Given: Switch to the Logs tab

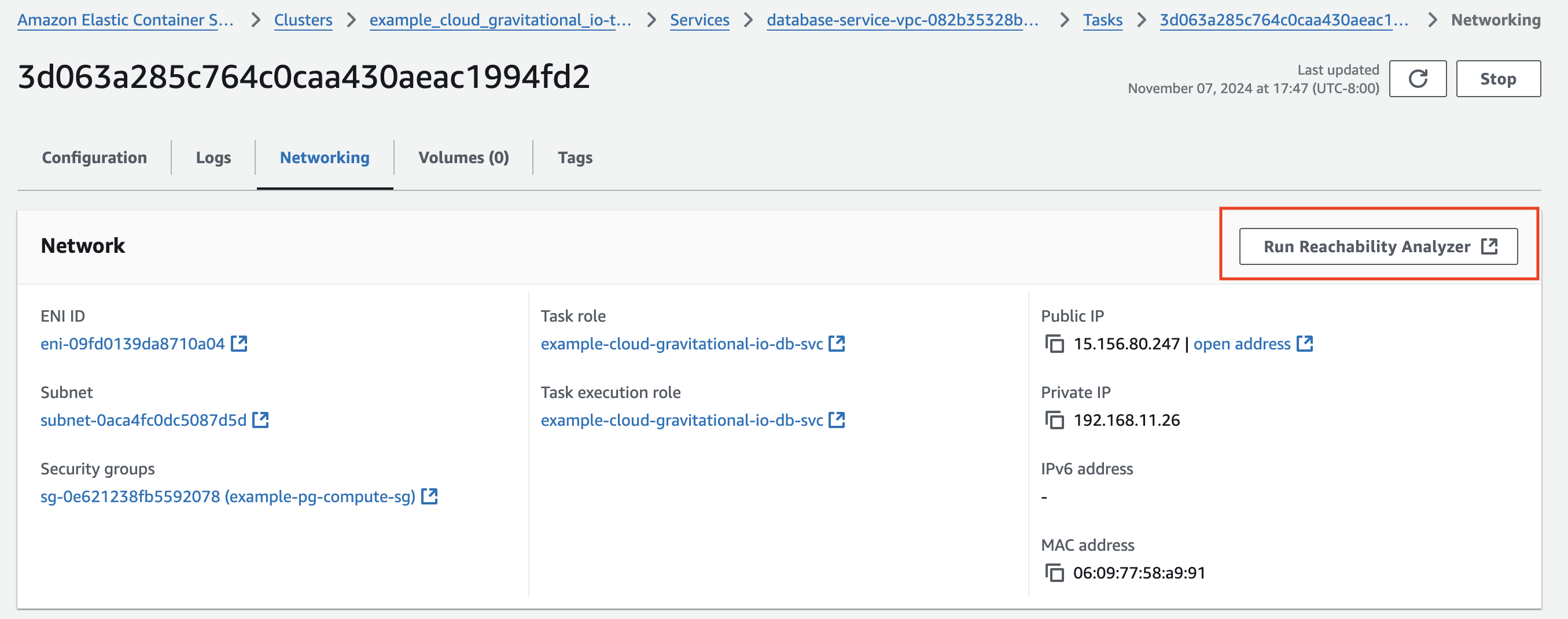Looking at the screenshot, I should pyautogui.click(x=213, y=157).
